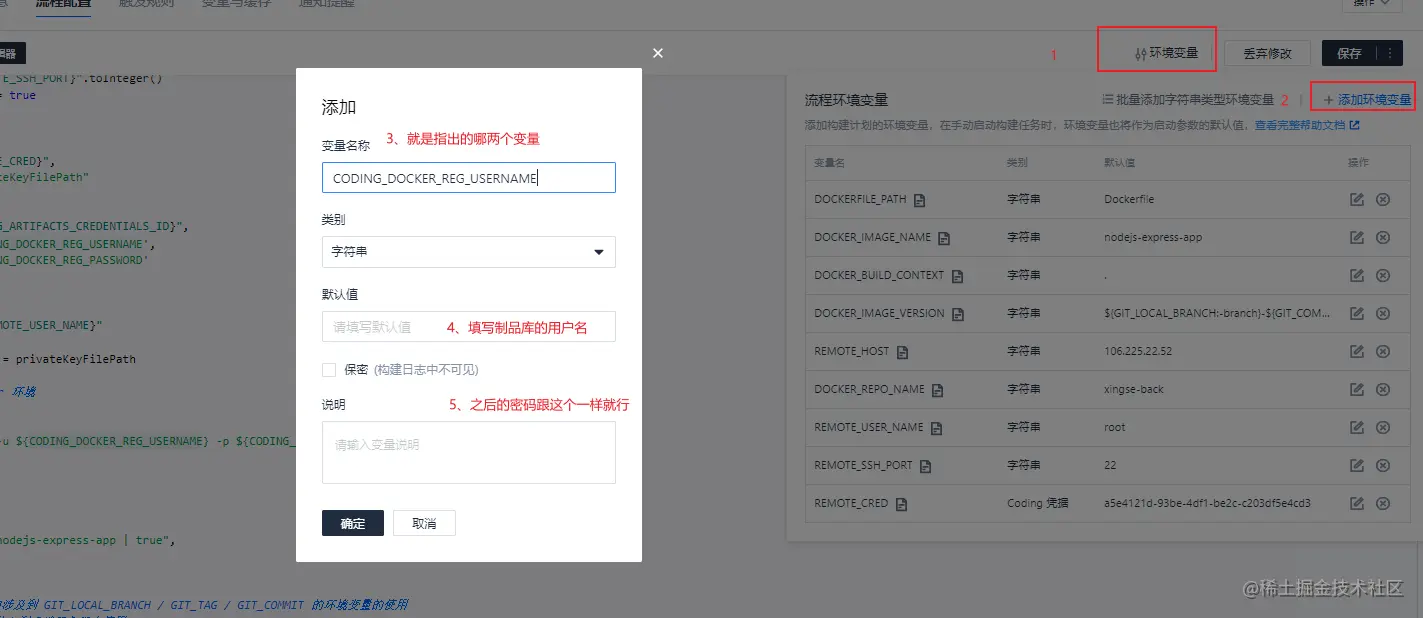Edit the DOCKER_IMAGE_VERSION variable
This screenshot has height=618, width=1423.
click(1357, 314)
